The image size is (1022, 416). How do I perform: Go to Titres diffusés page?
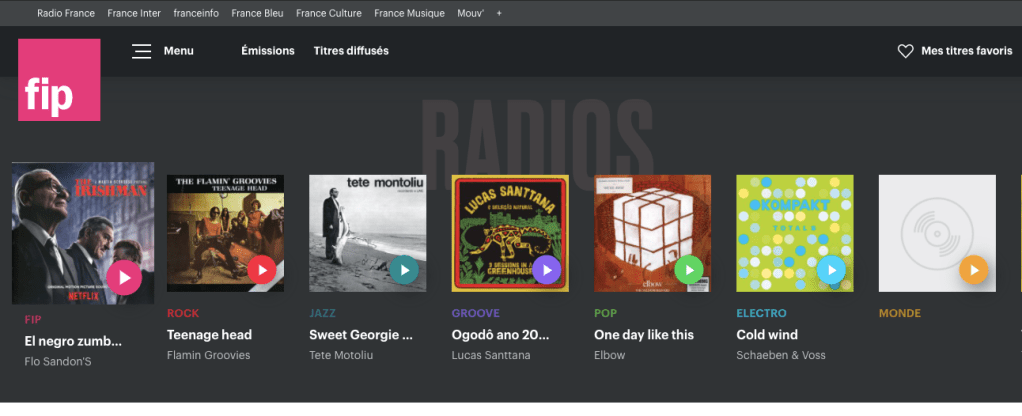(x=351, y=51)
